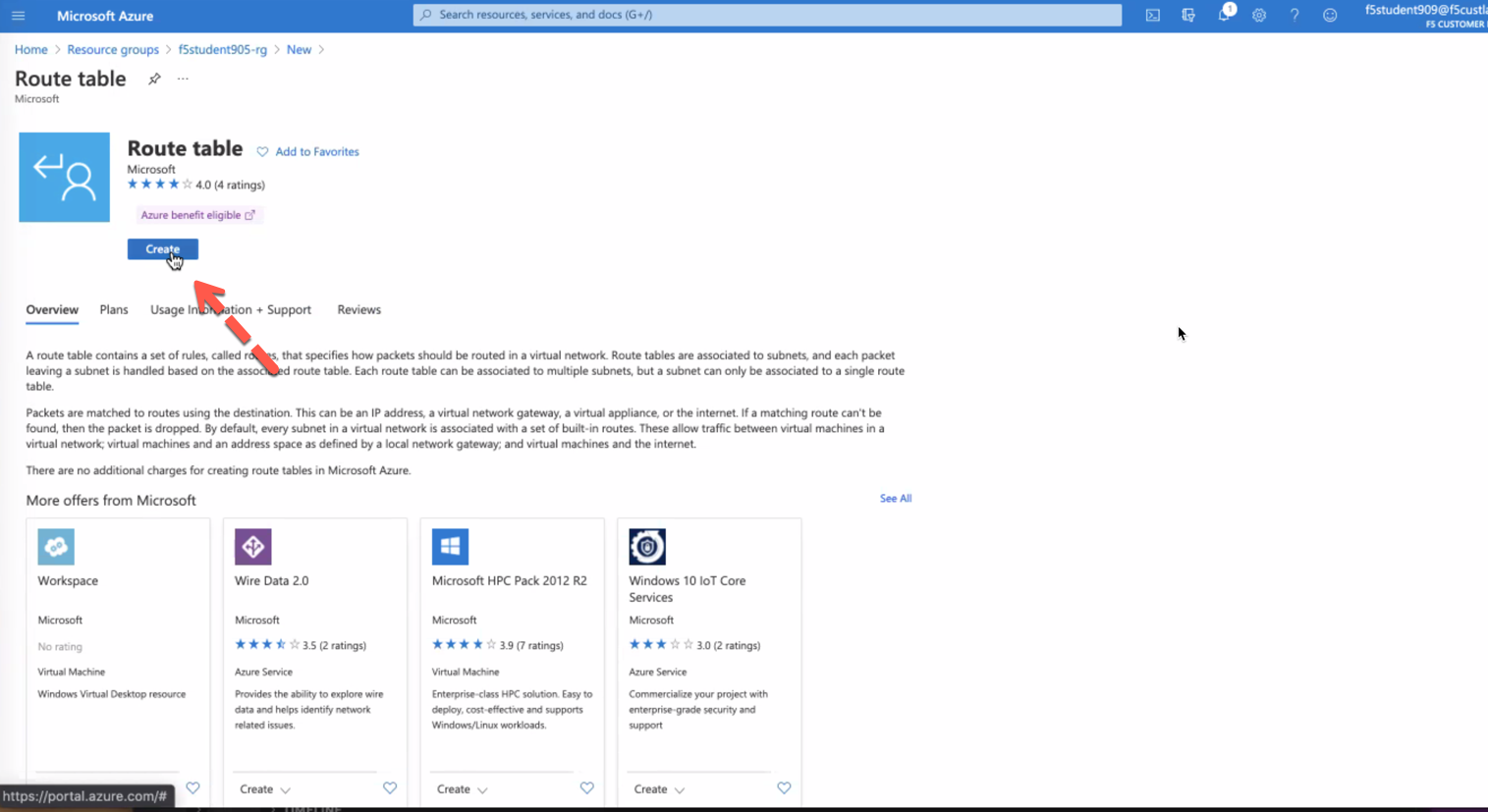Click the Windows 10 IoT Core icon
The image size is (1488, 812).
point(647,547)
